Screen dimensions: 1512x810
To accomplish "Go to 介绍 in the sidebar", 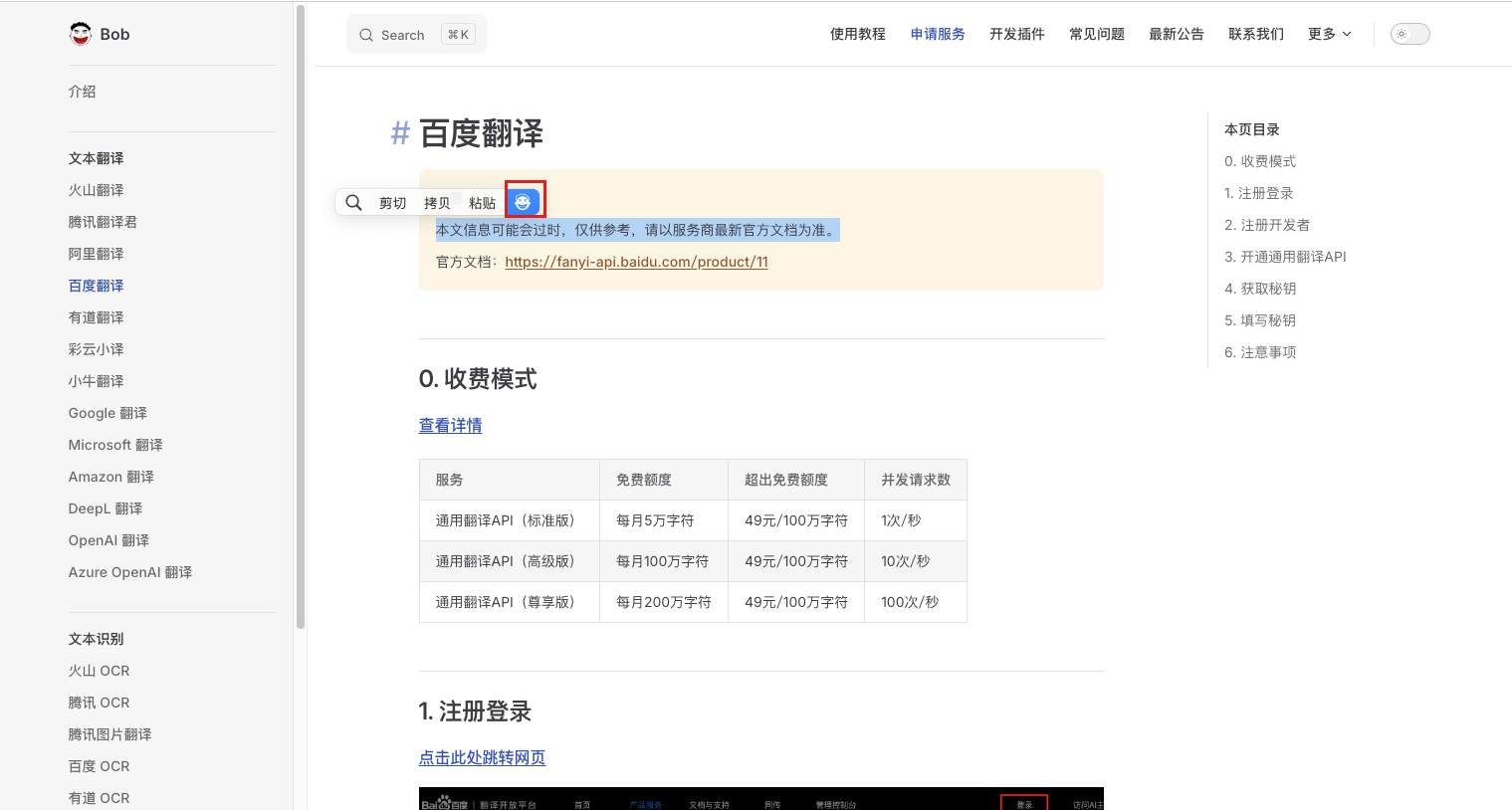I will point(83,92).
